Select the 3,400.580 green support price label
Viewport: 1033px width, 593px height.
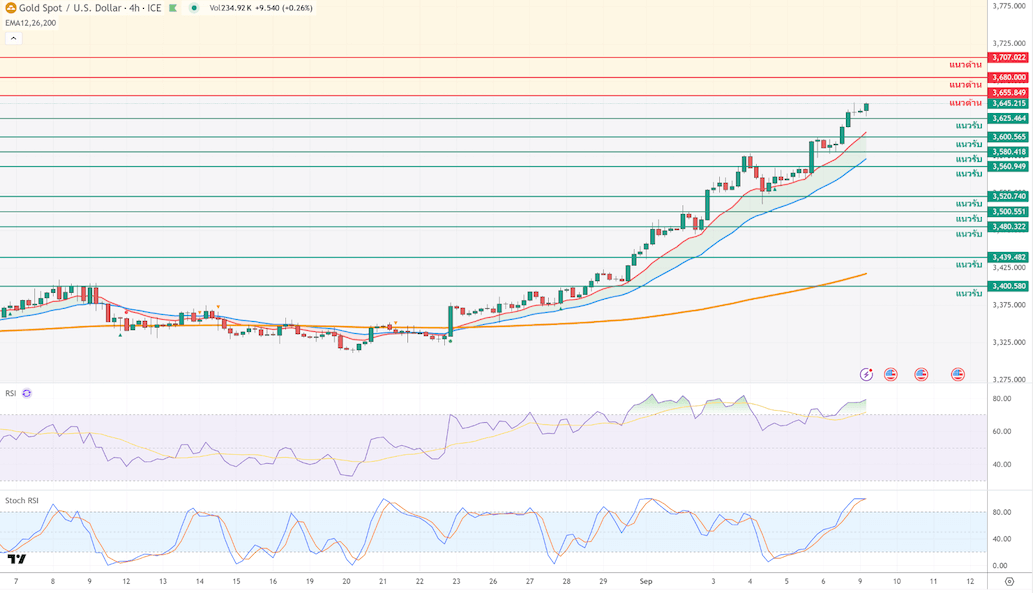pos(1008,286)
